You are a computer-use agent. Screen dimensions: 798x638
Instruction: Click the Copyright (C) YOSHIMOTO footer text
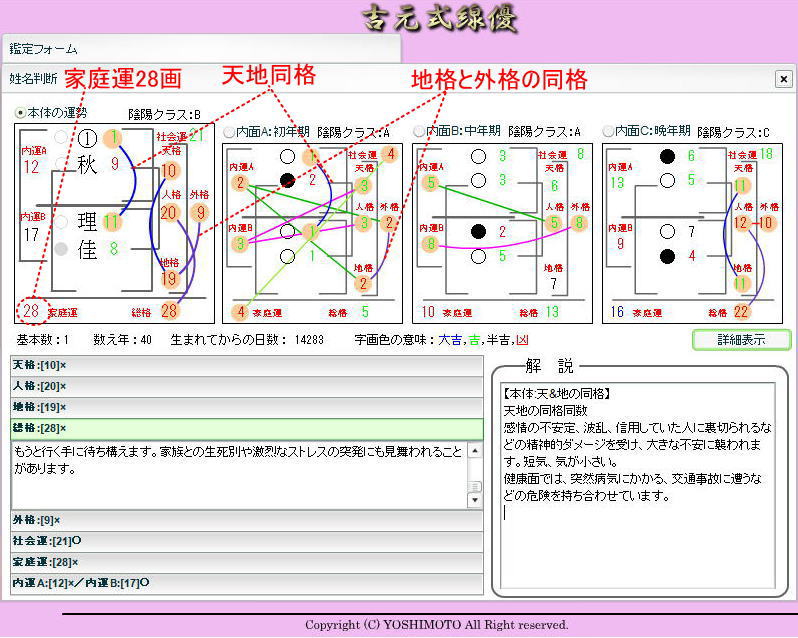[x=437, y=625]
